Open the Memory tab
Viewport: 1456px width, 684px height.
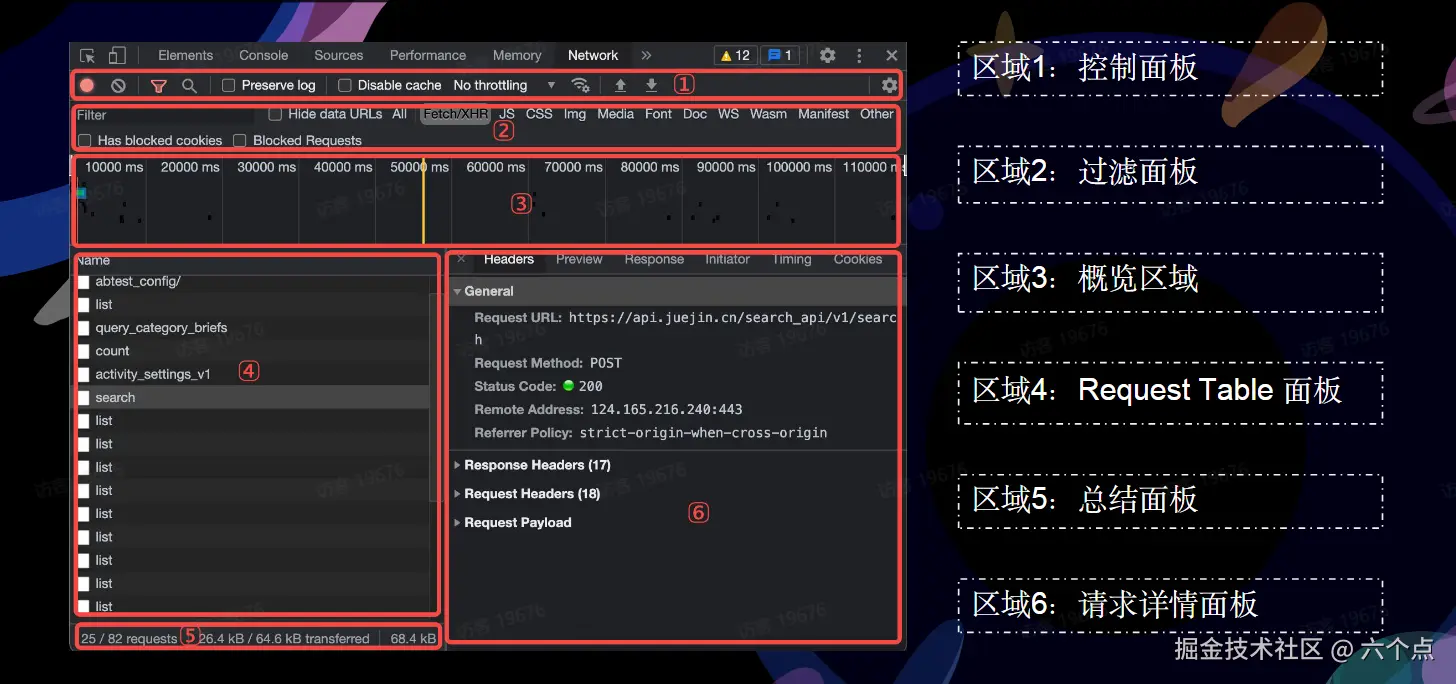[x=517, y=56]
